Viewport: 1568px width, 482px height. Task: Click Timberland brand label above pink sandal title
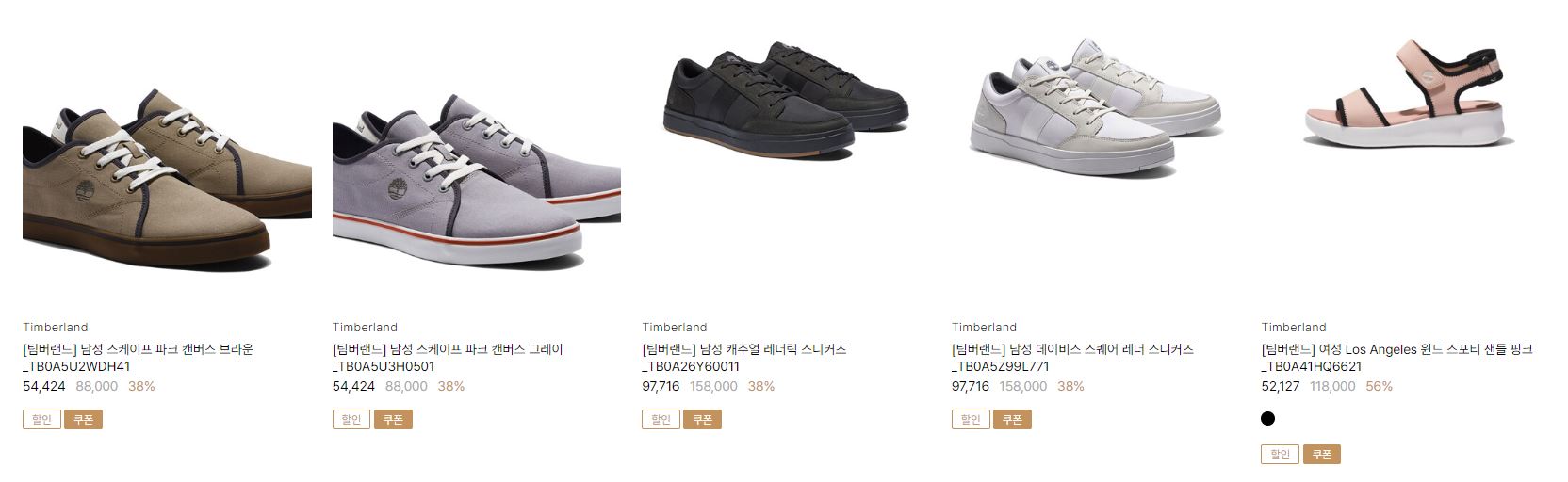coord(1294,328)
